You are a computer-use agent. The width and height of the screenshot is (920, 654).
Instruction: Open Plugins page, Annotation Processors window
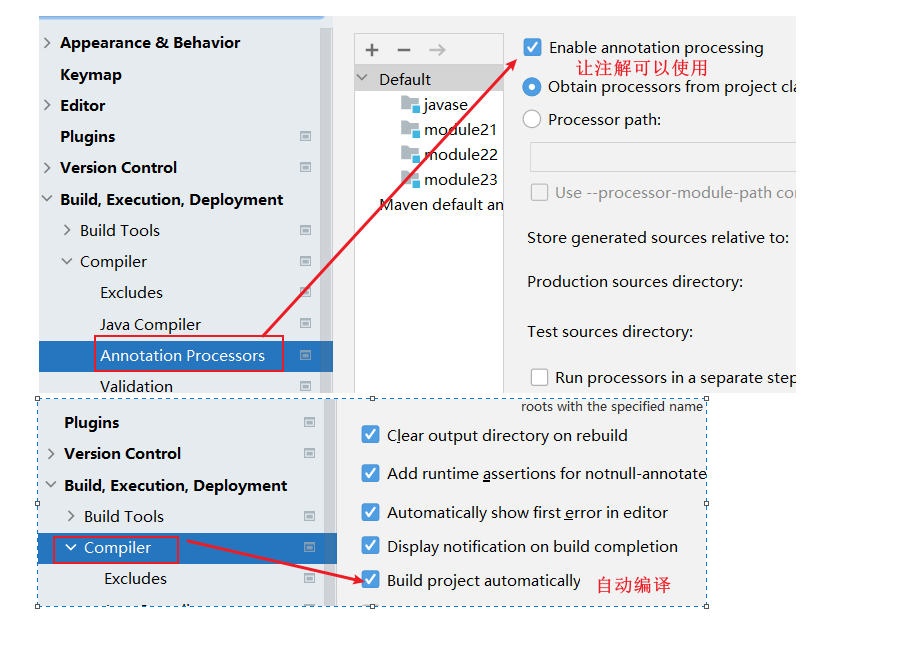pyautogui.click(x=87, y=137)
